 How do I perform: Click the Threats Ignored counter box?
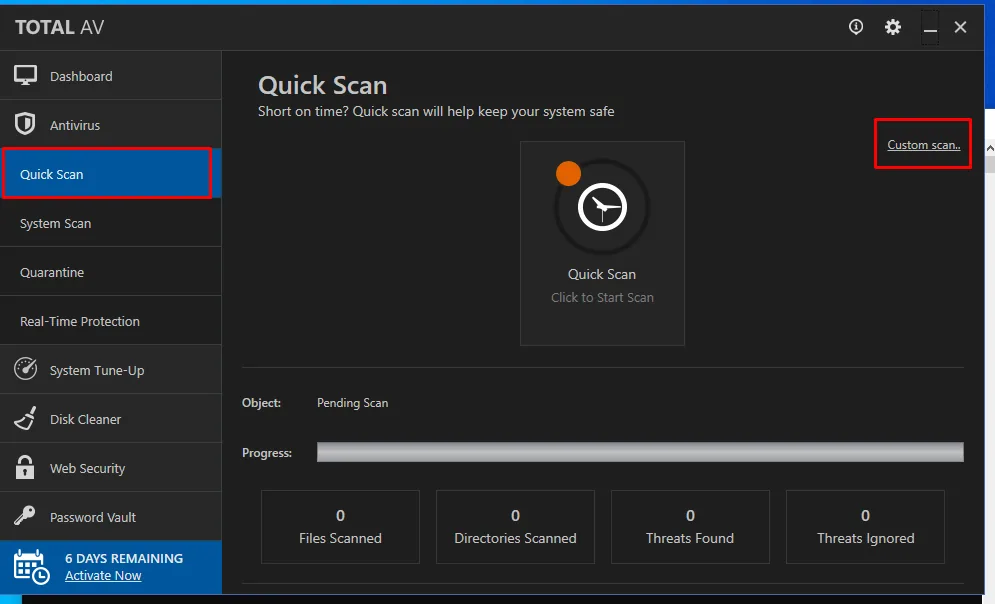(x=866, y=527)
